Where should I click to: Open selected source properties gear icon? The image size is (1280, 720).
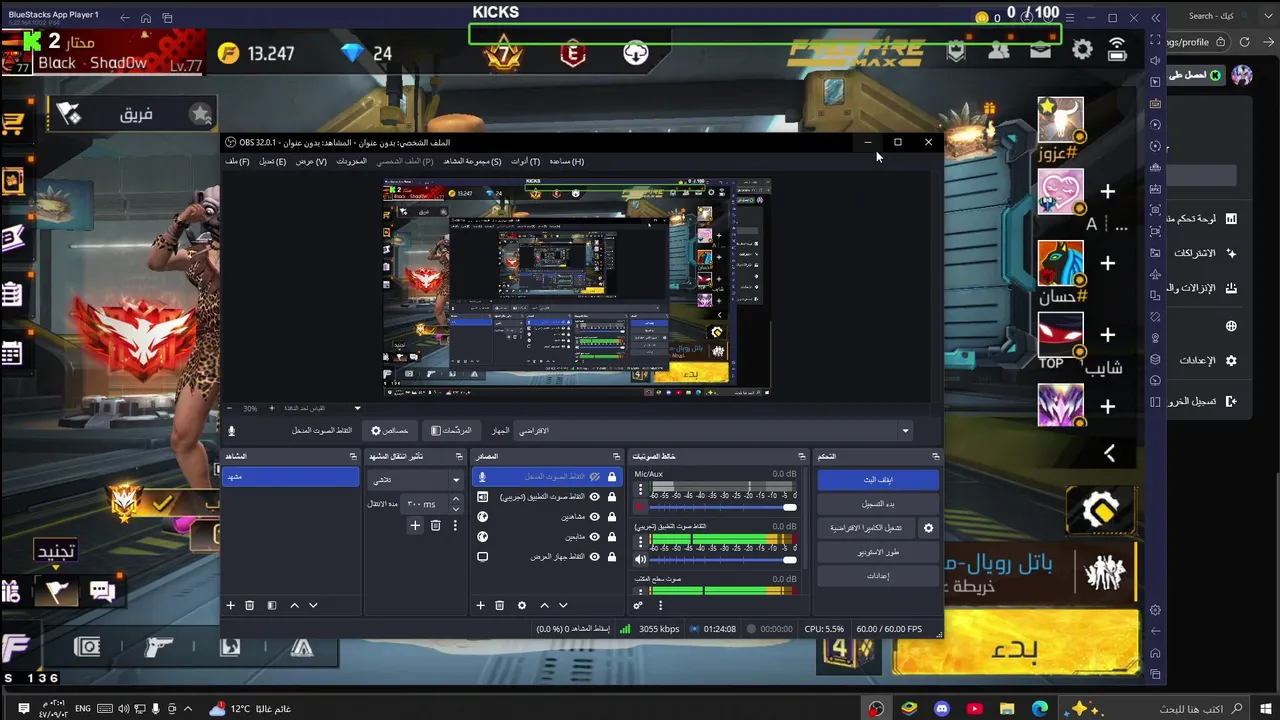pos(521,605)
